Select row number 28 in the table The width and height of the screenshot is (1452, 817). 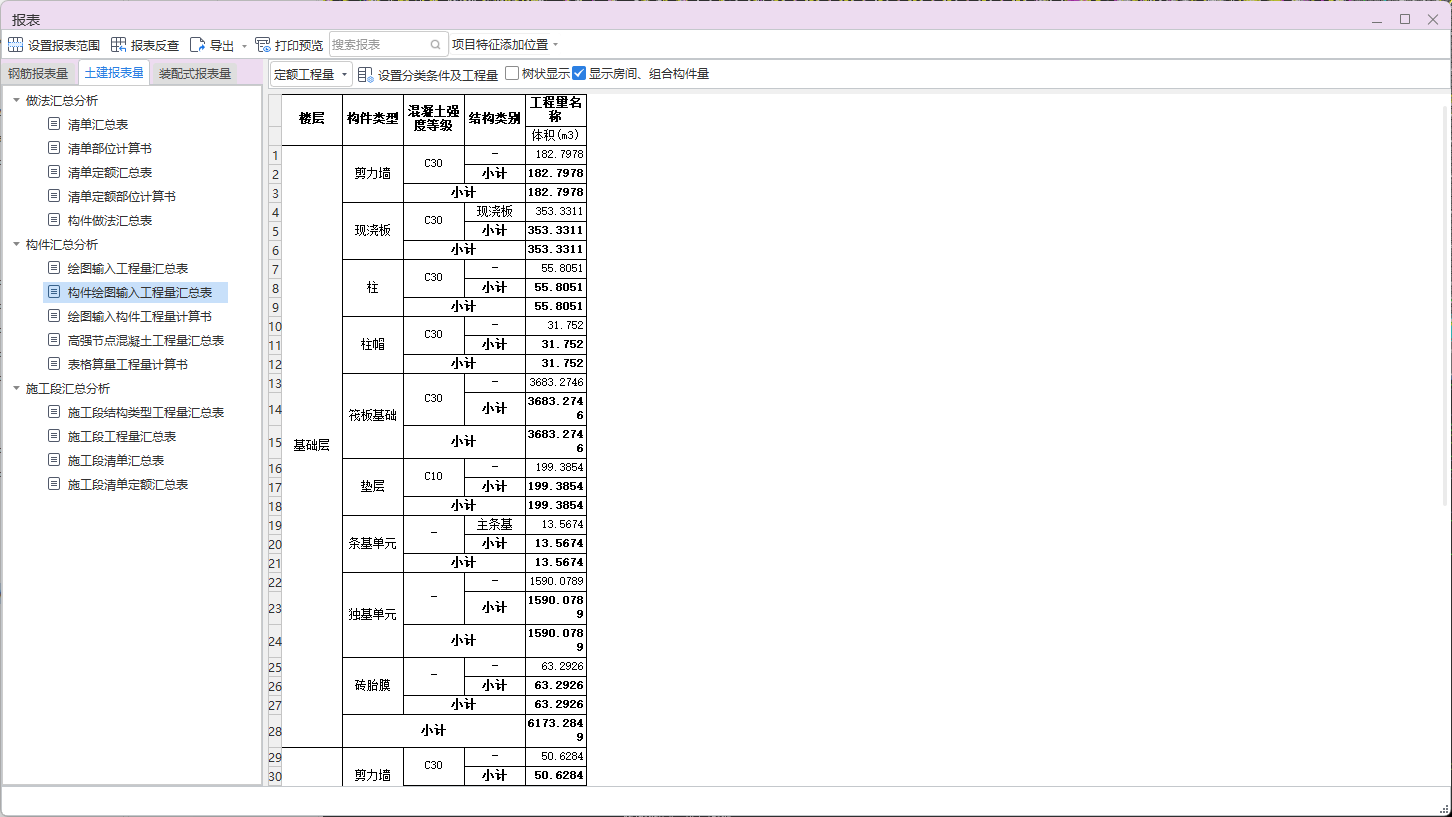click(275, 731)
